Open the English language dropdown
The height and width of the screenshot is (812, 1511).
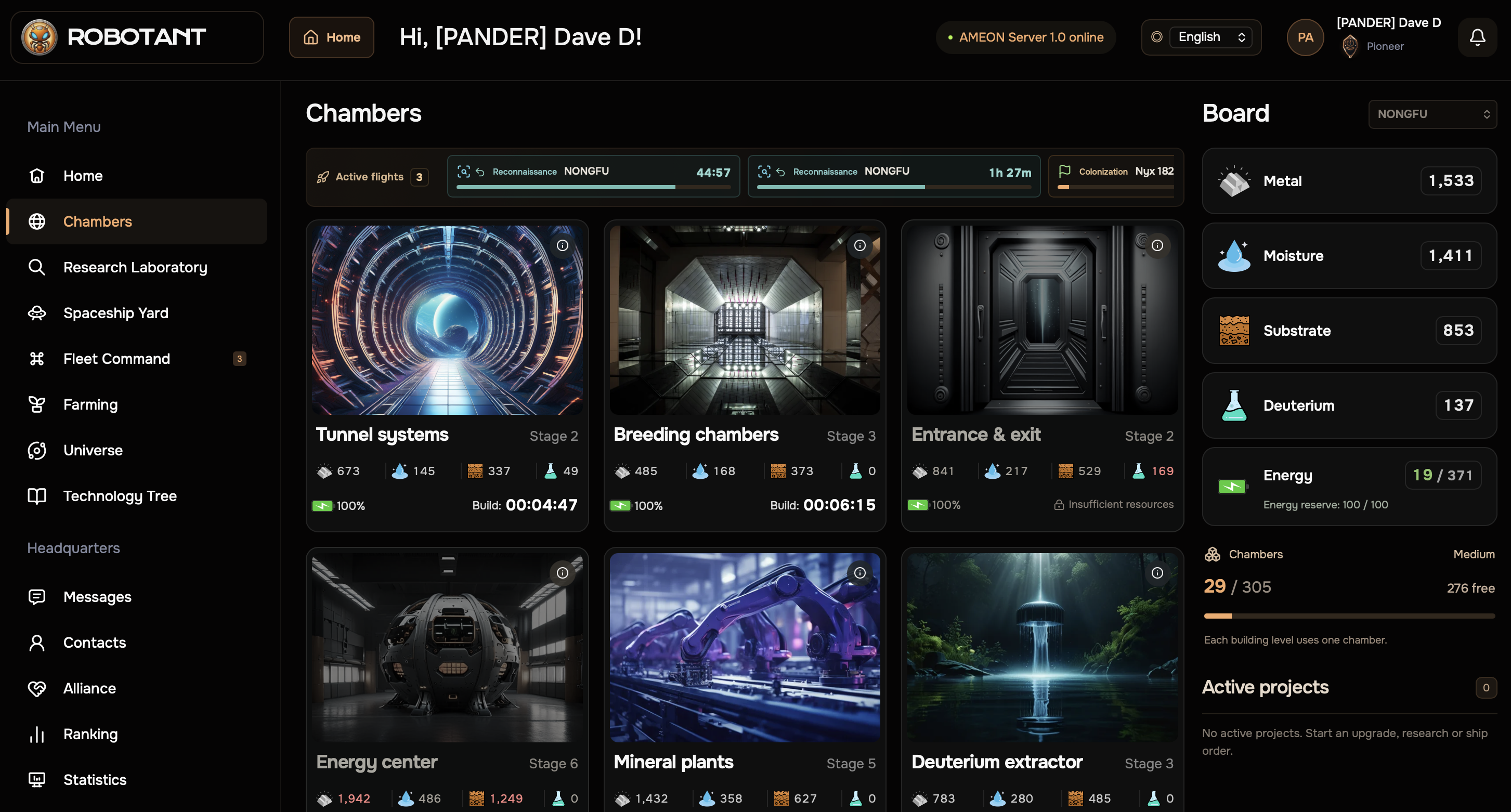click(x=1210, y=37)
